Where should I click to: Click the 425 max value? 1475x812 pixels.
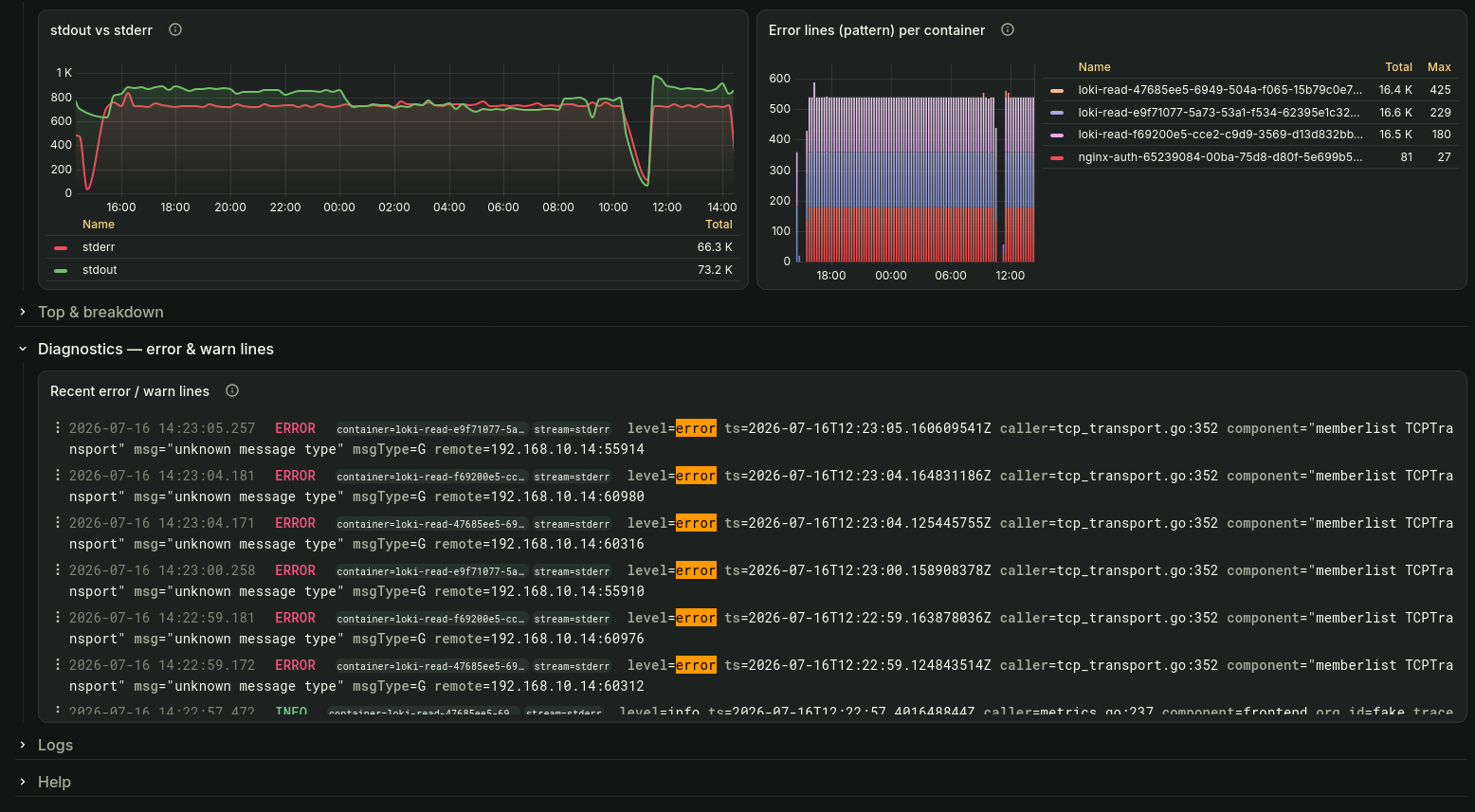[x=1440, y=90]
